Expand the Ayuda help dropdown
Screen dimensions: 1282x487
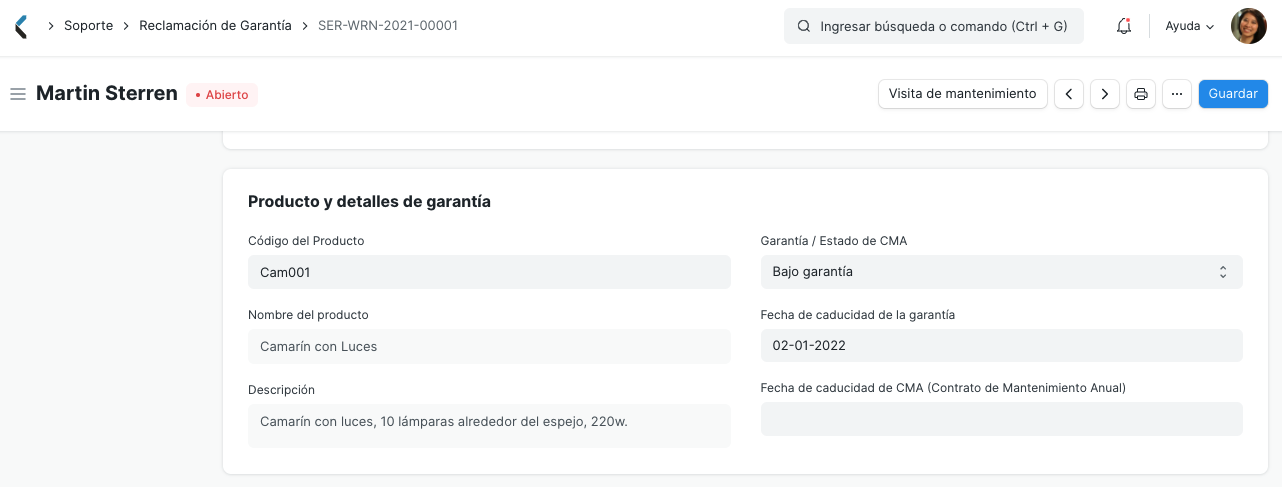(x=1190, y=26)
